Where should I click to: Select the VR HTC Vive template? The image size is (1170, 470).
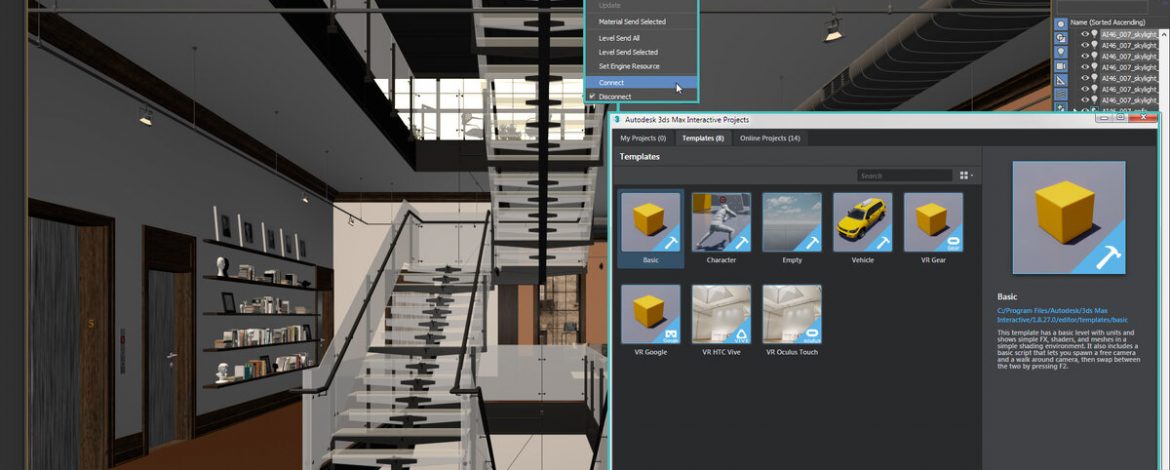click(x=721, y=314)
